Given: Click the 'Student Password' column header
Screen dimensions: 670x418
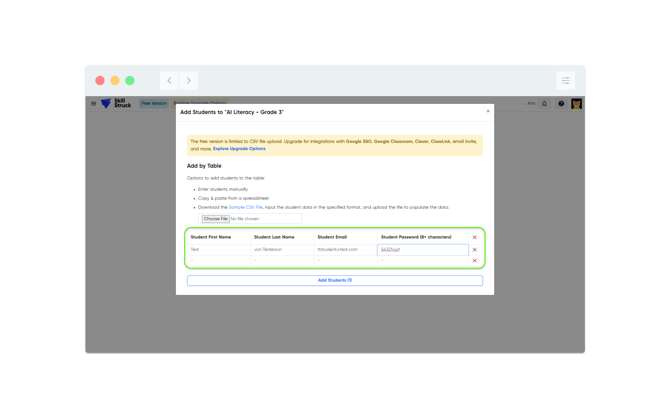Looking at the screenshot, I should click(x=416, y=237).
